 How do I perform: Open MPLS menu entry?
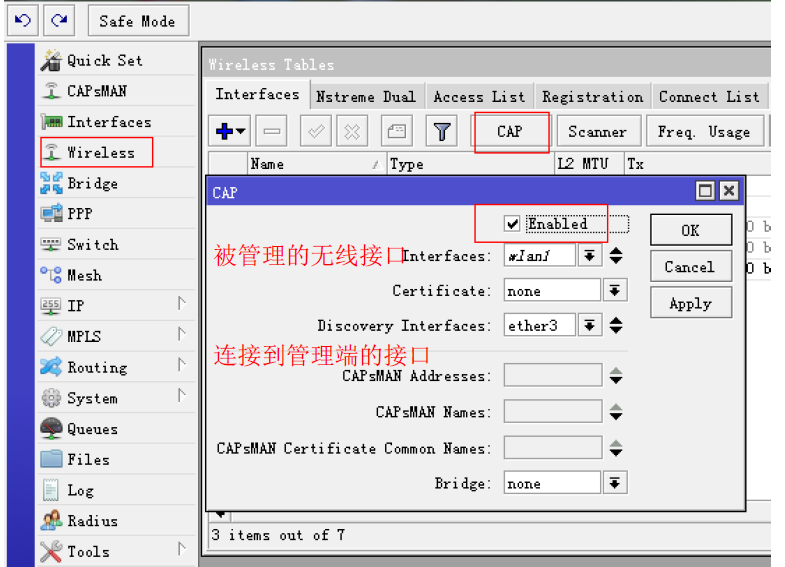click(118, 336)
